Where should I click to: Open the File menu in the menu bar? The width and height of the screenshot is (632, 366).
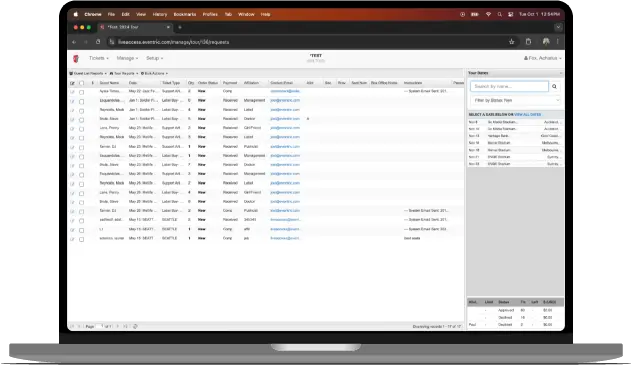pos(111,14)
